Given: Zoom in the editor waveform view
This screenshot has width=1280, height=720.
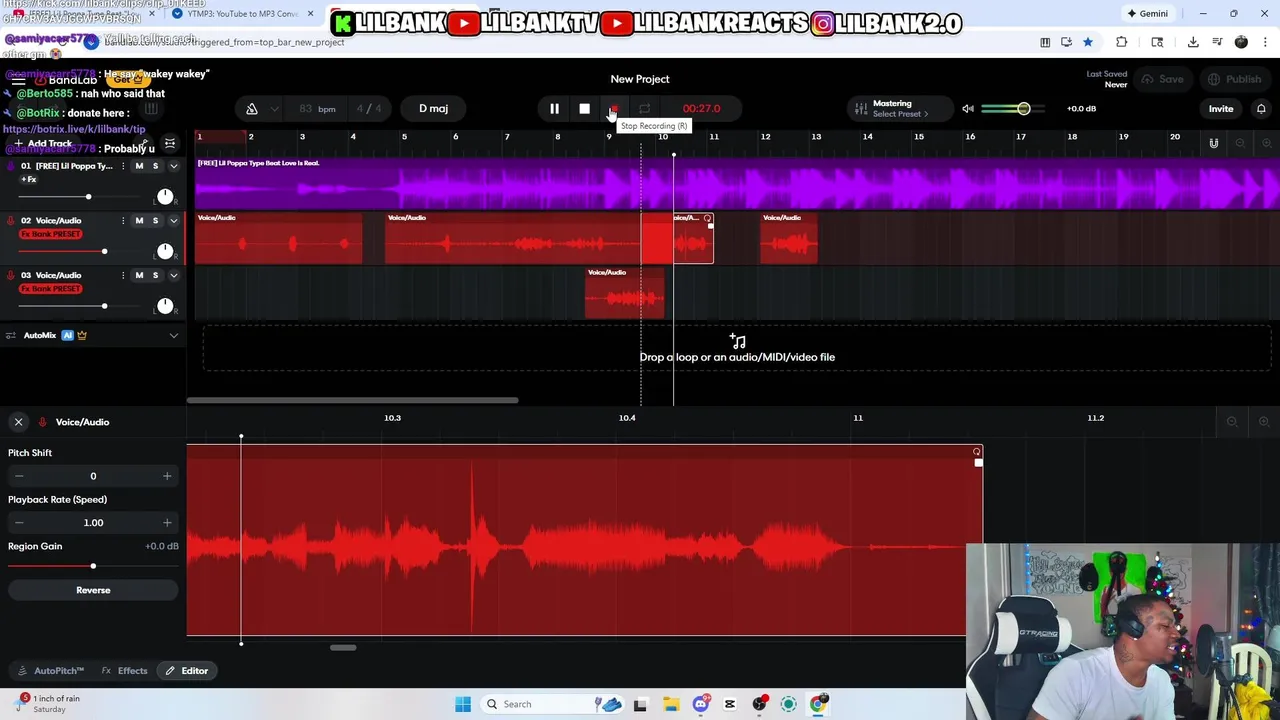Looking at the screenshot, I should (1264, 422).
